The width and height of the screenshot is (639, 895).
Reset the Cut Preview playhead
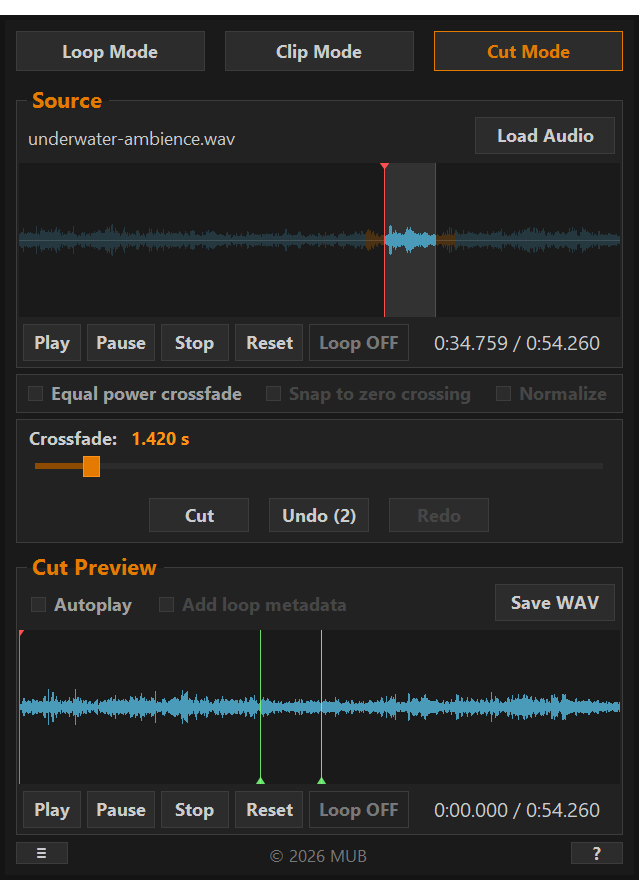(x=269, y=809)
